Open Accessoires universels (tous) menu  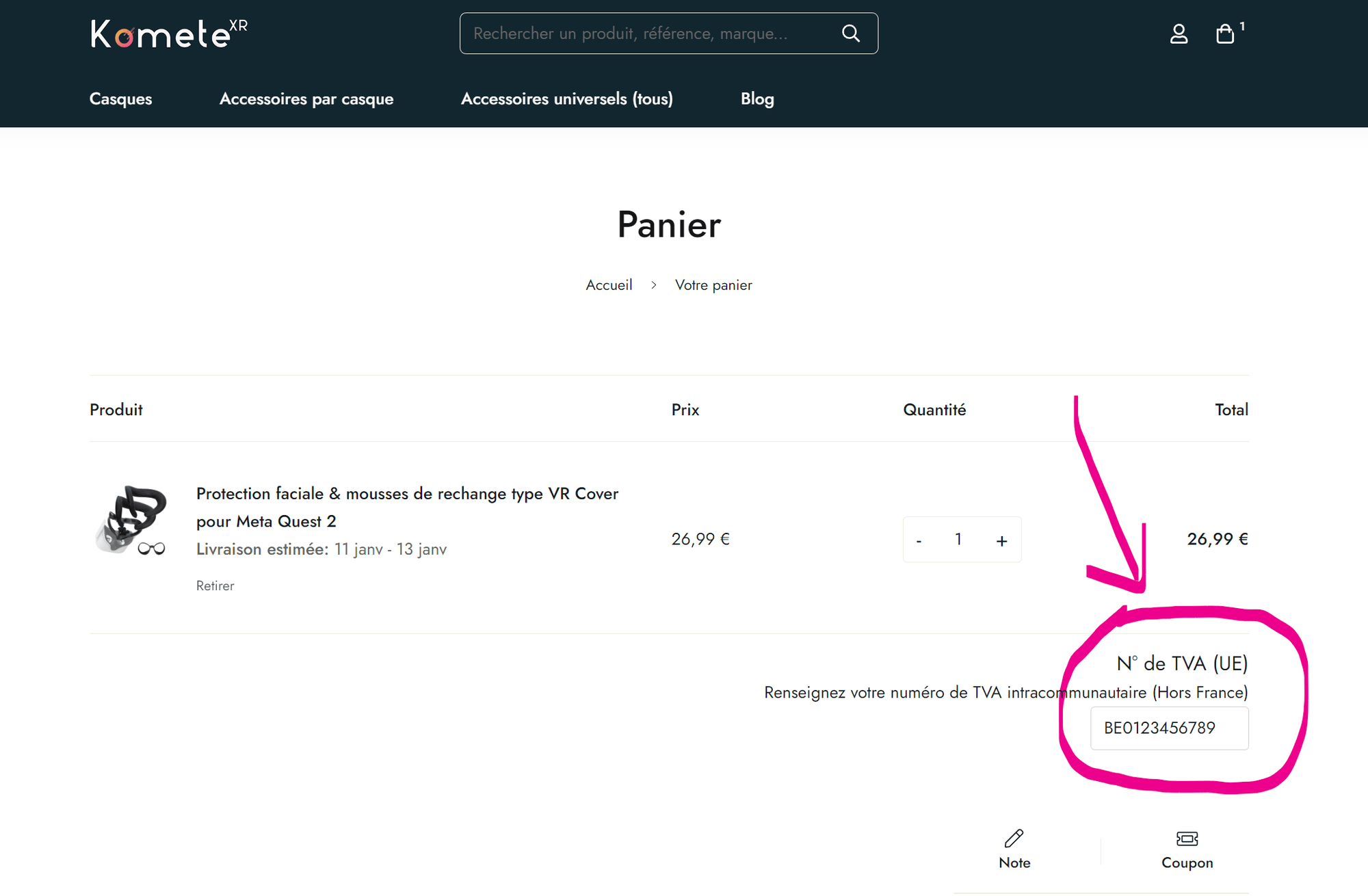(x=566, y=99)
